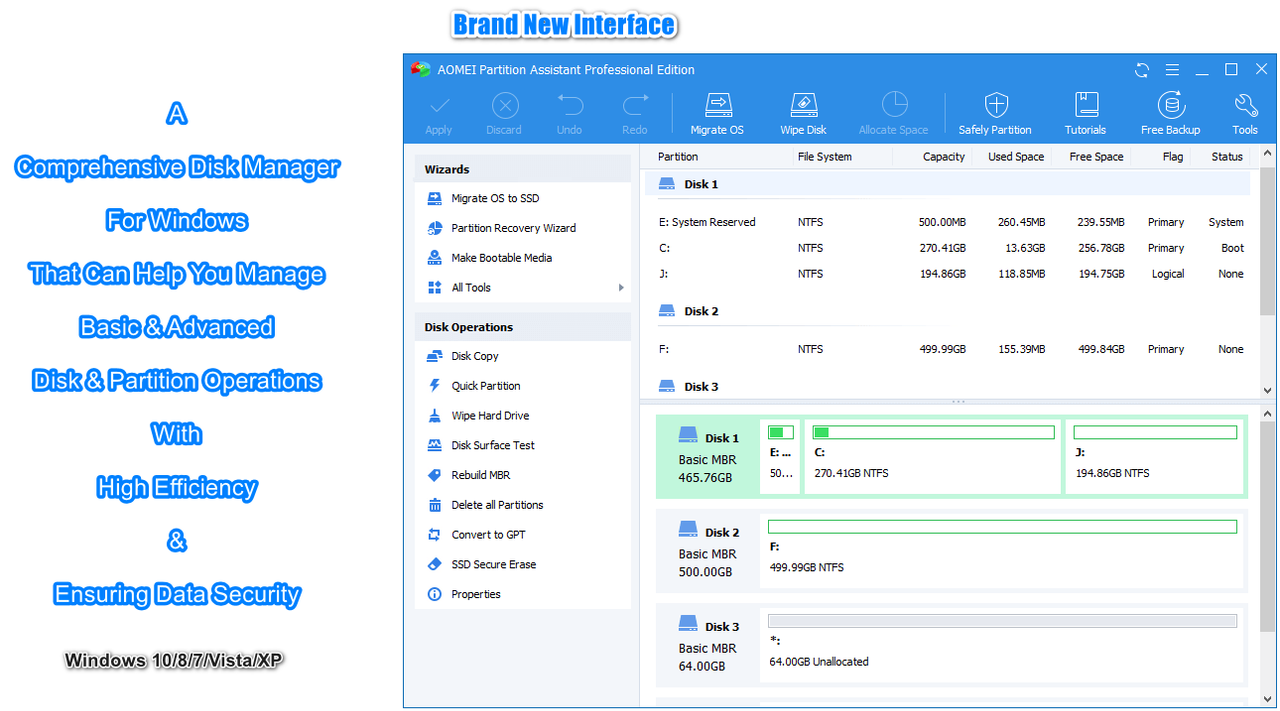Select the Disk 3 header row in list

pyautogui.click(x=949, y=386)
